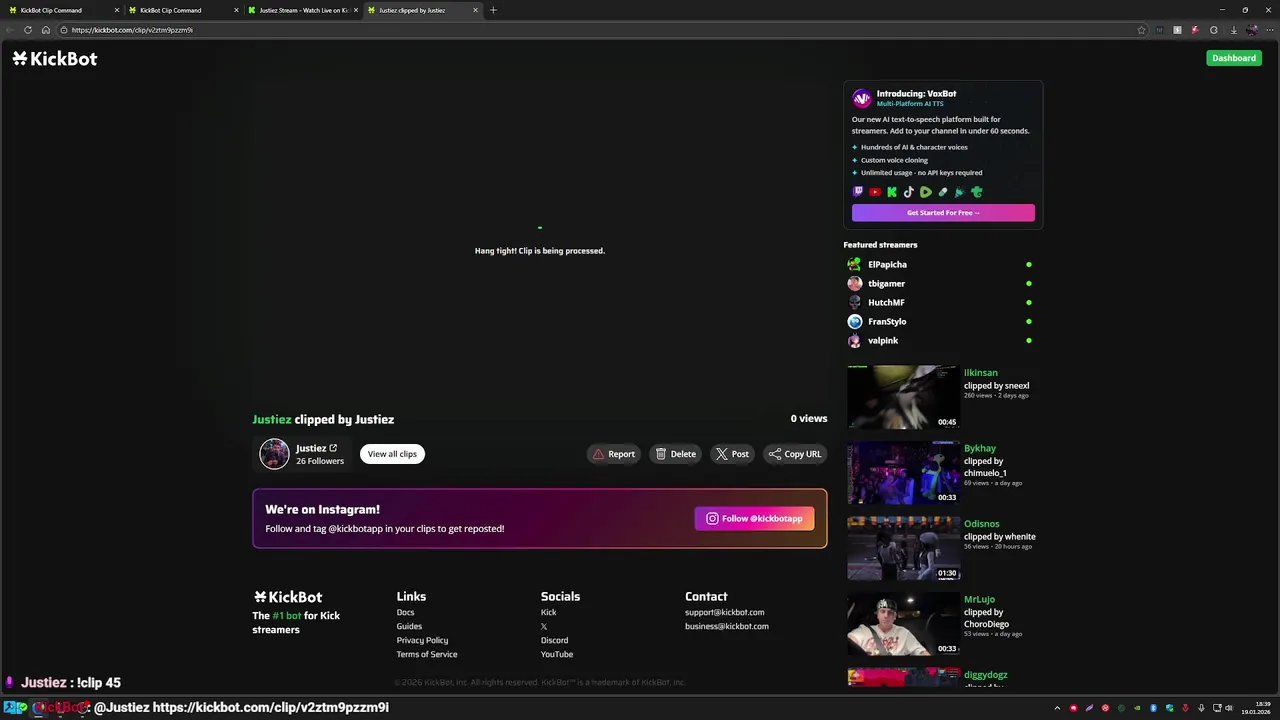This screenshot has width=1280, height=720.
Task: Open the Discord socials link
Action: (x=554, y=640)
